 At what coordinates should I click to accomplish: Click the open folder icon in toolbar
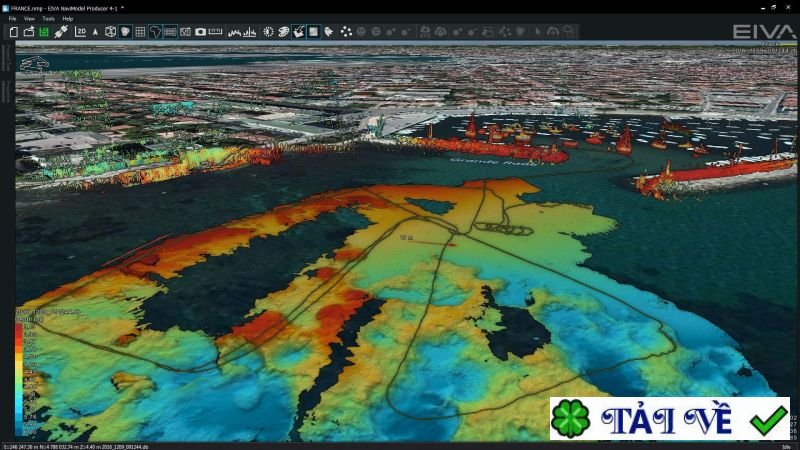(x=29, y=31)
